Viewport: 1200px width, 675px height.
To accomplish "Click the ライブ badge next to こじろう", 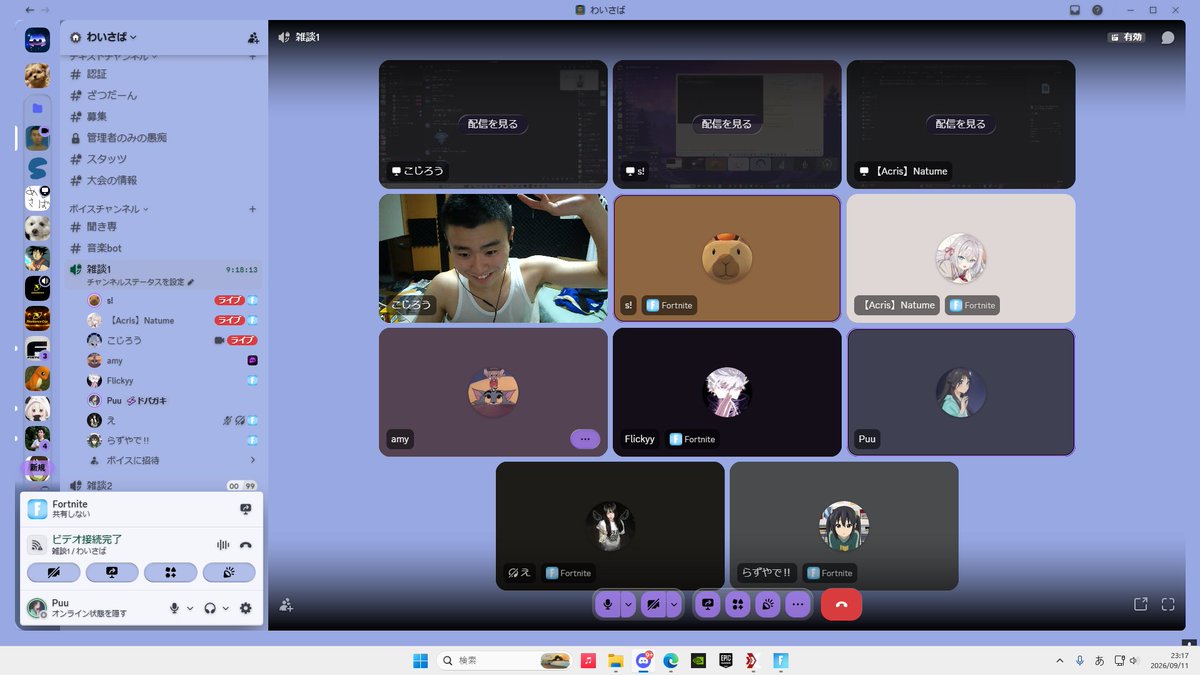I will (243, 340).
